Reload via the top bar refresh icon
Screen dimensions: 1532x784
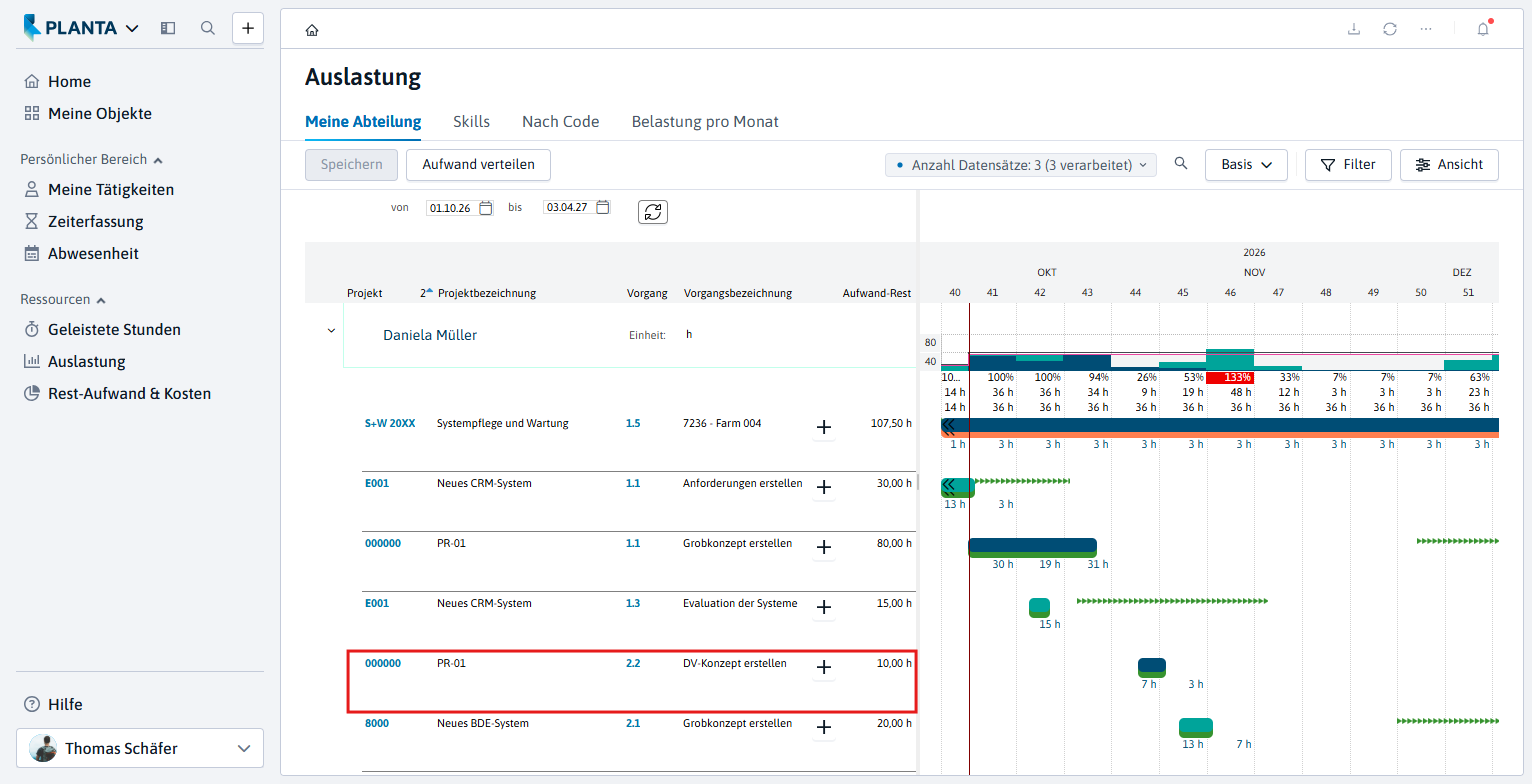coord(1390,29)
